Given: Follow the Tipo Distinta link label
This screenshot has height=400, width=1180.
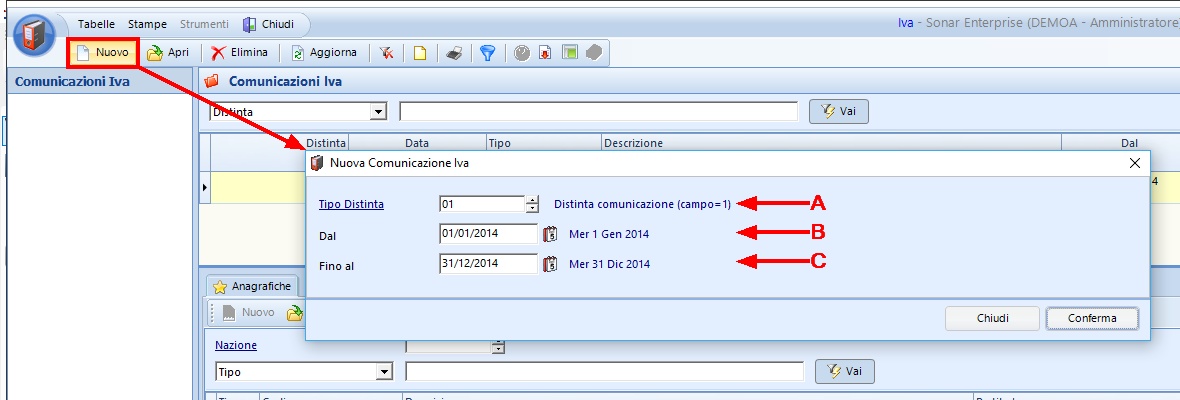Looking at the screenshot, I should point(351,204).
